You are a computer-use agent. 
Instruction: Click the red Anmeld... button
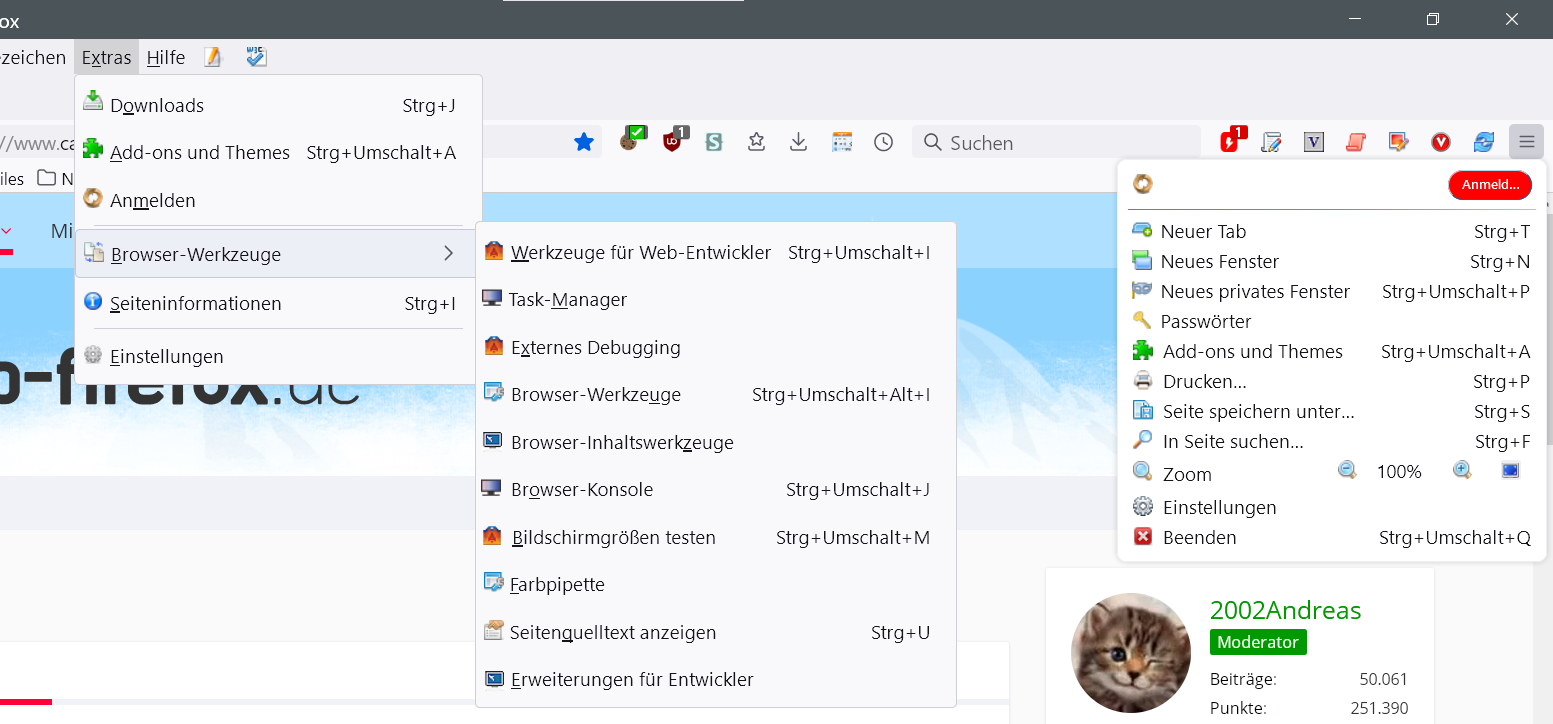1490,185
